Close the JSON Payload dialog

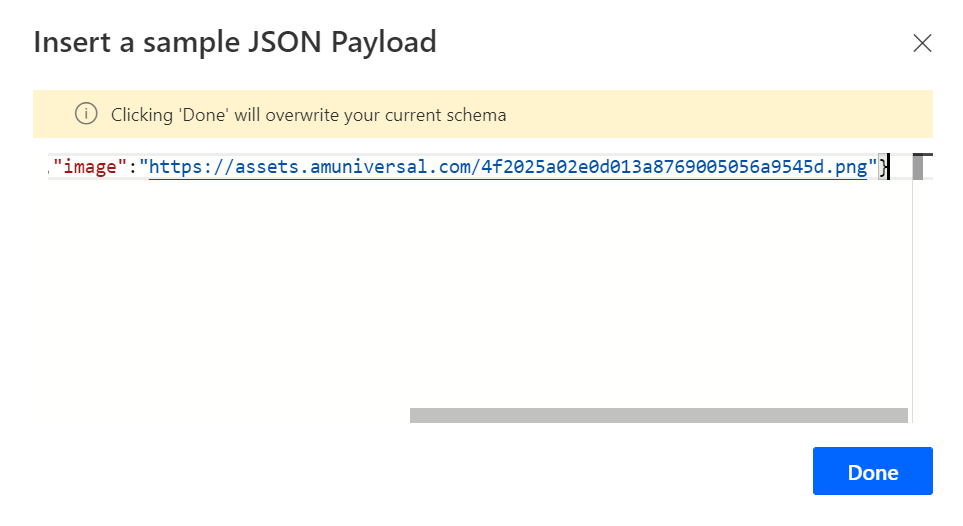click(x=922, y=43)
